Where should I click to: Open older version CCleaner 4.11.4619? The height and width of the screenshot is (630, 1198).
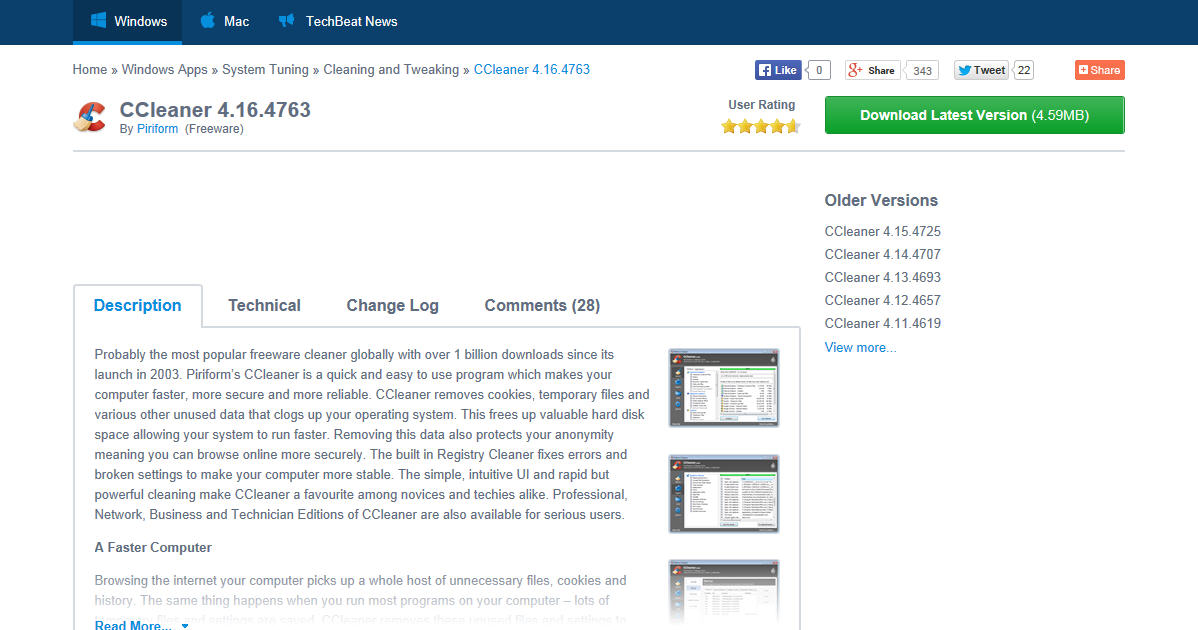(882, 323)
